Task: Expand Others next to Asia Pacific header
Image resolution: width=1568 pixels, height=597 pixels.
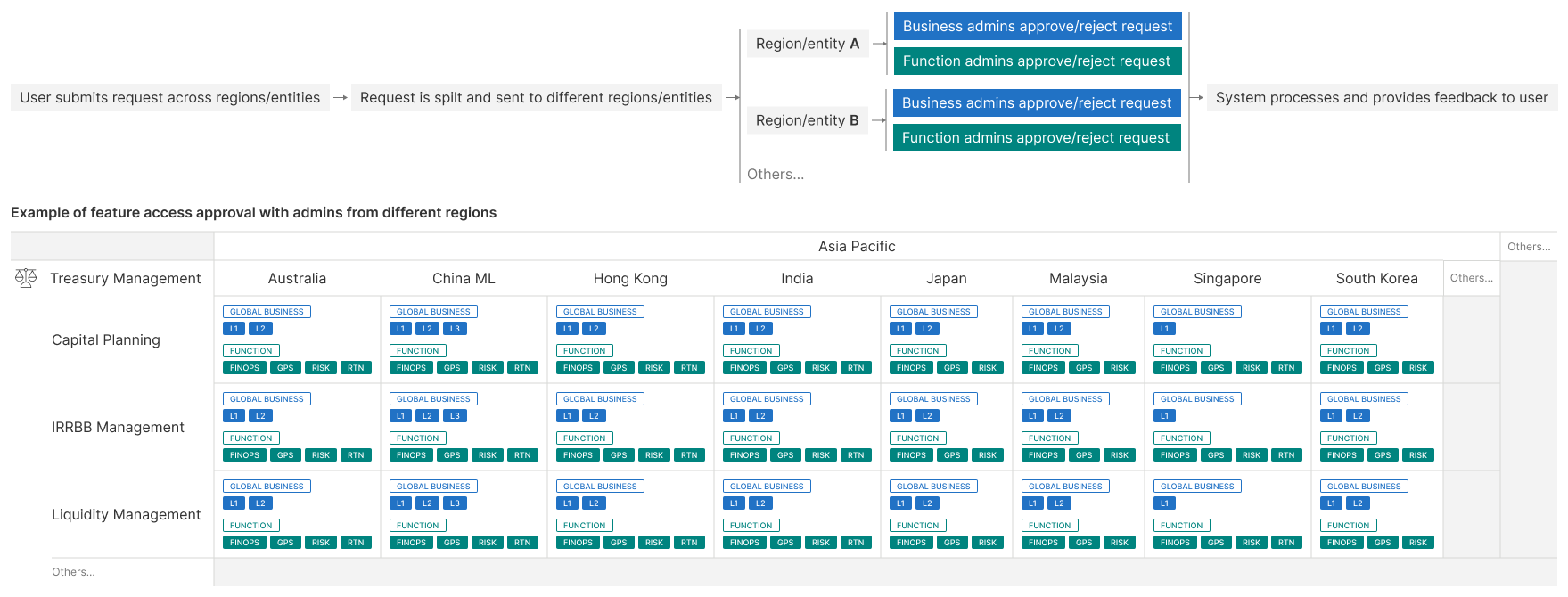Action: (x=1529, y=247)
